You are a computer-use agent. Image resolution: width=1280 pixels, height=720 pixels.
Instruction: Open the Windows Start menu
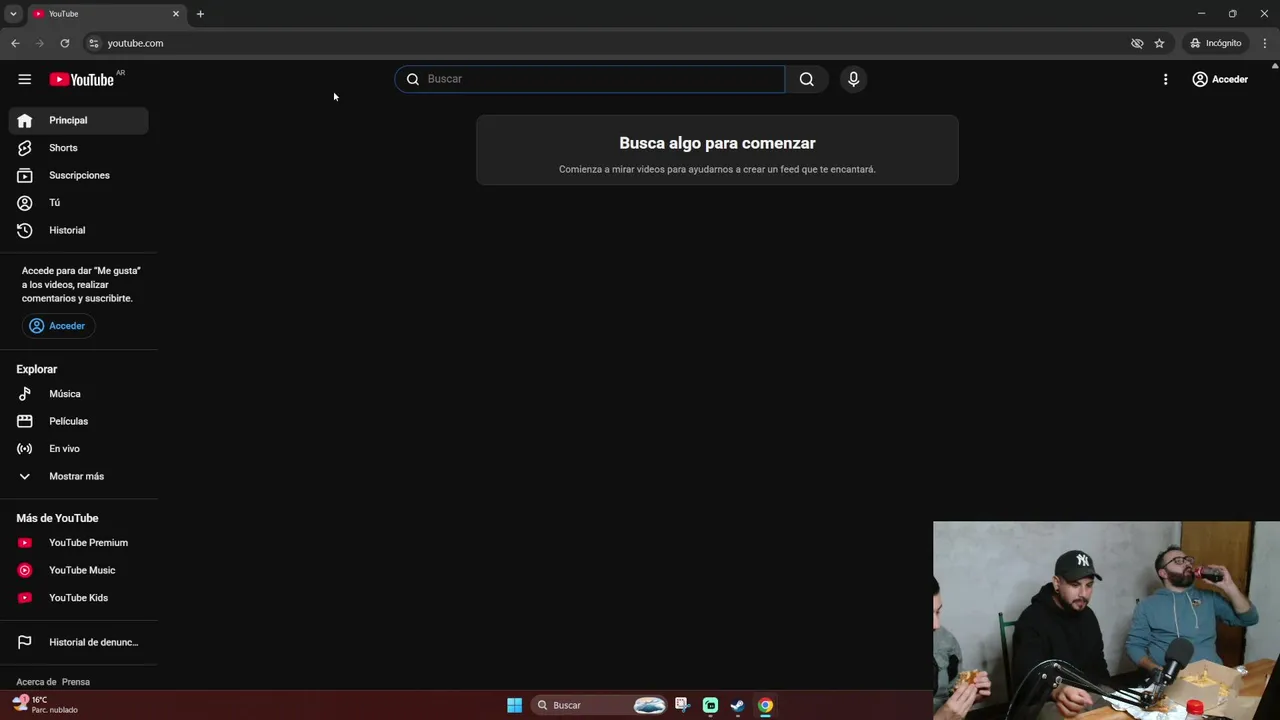514,705
